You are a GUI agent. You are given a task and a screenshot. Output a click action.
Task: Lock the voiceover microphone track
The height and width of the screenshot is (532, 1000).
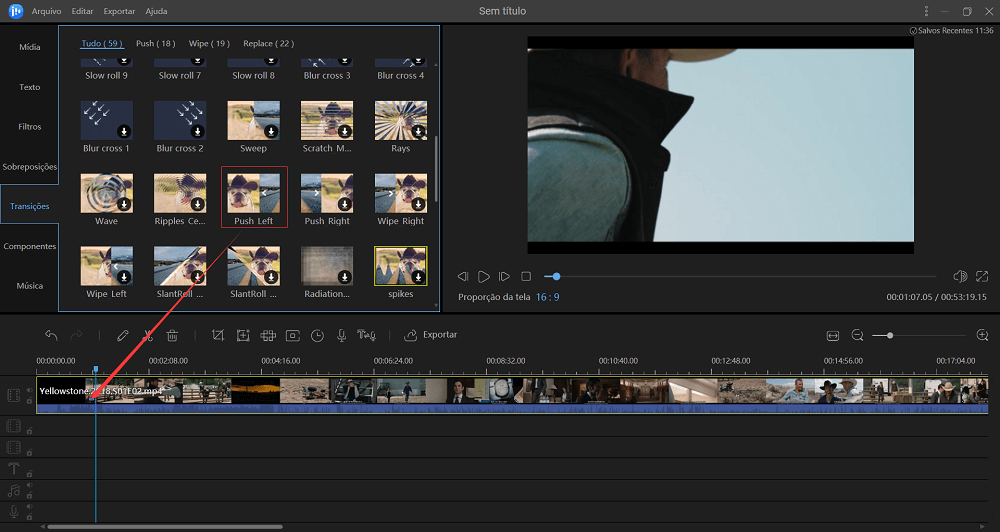pos(29,517)
